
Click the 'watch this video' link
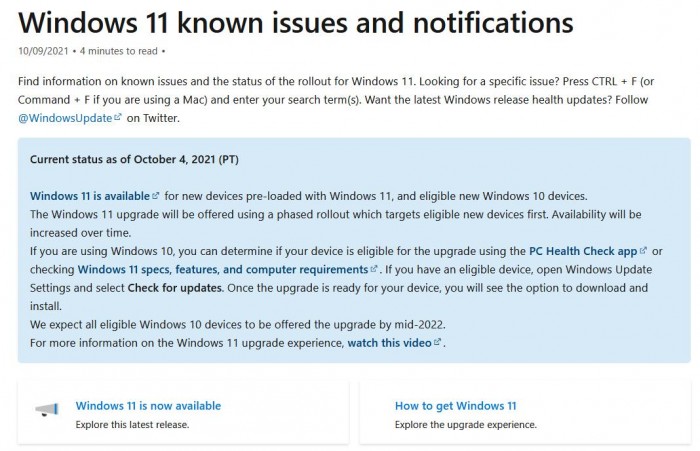(x=390, y=343)
